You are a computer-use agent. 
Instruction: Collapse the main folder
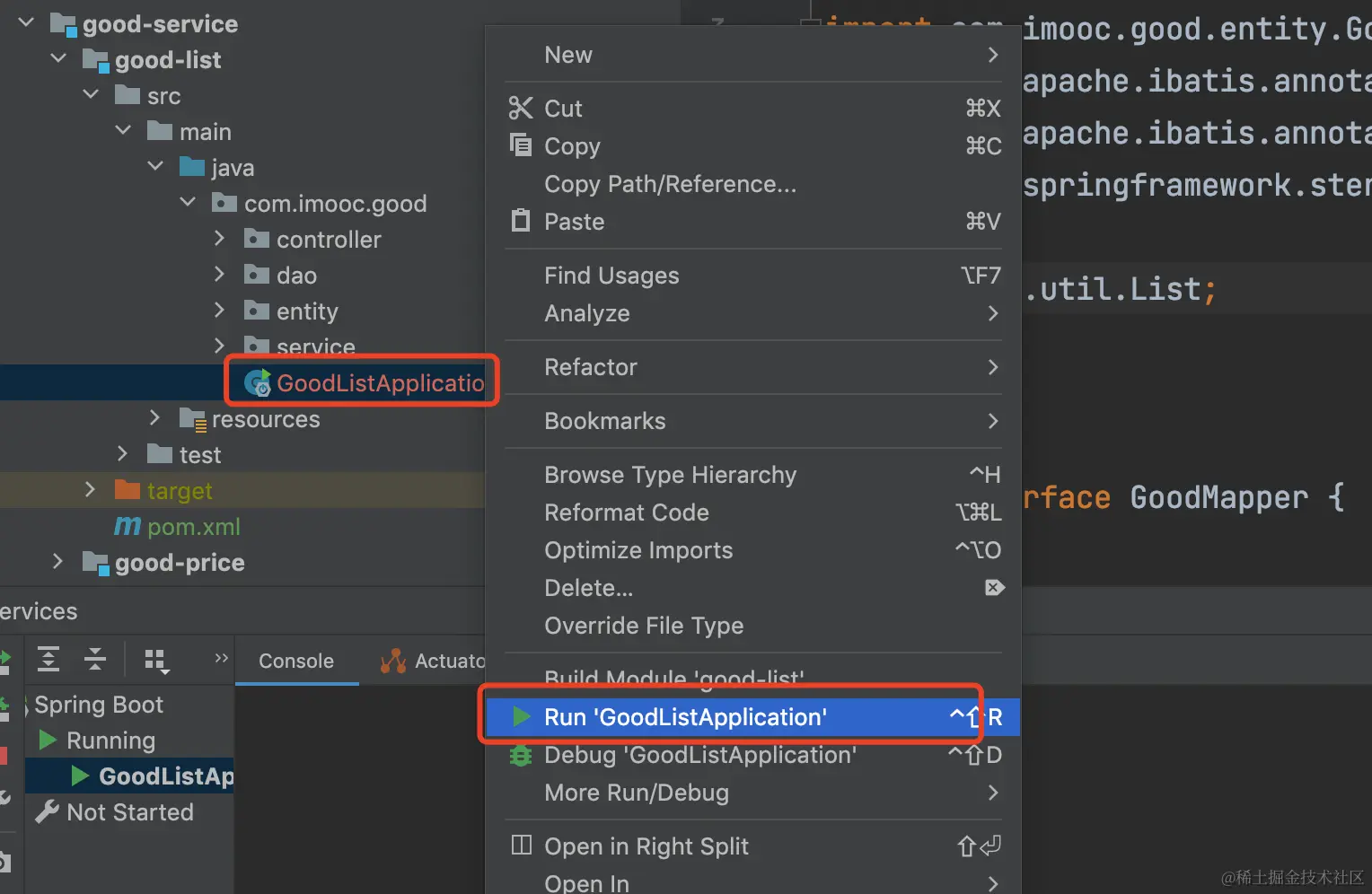[124, 130]
